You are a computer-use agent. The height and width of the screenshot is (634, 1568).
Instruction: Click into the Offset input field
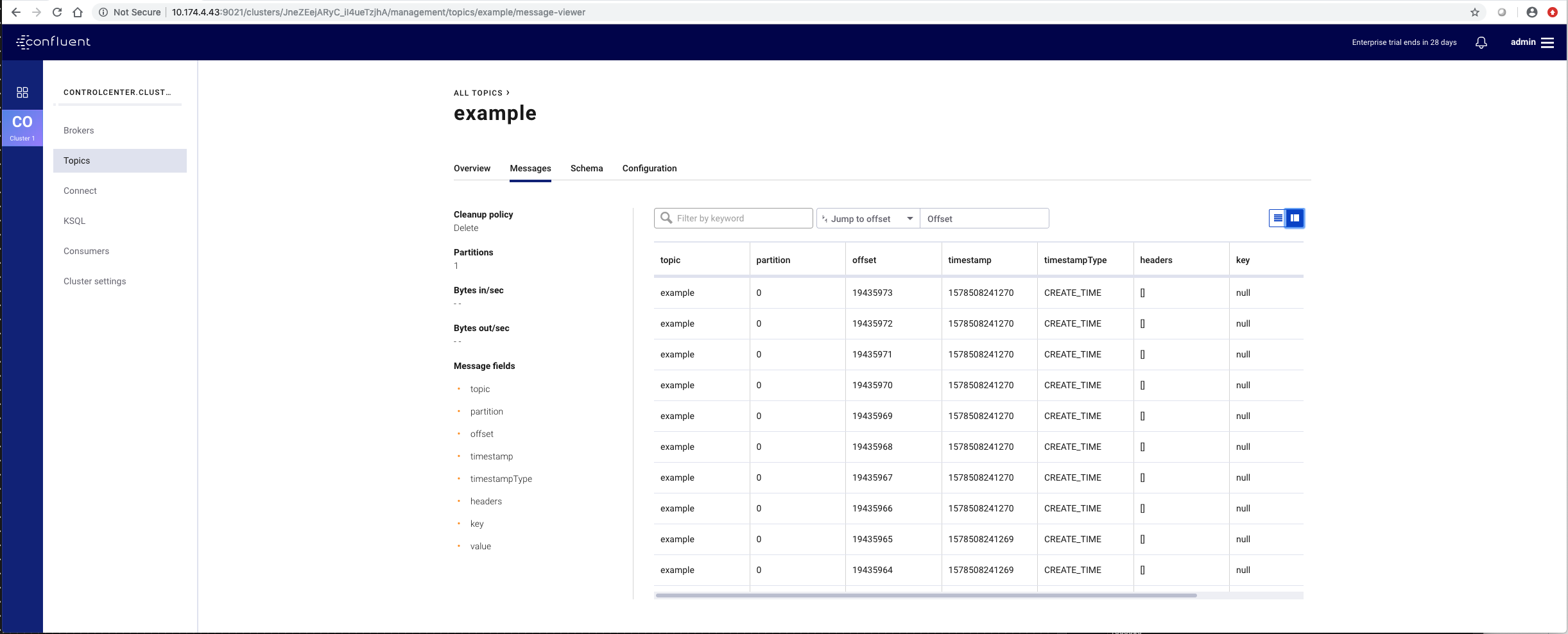coord(984,219)
